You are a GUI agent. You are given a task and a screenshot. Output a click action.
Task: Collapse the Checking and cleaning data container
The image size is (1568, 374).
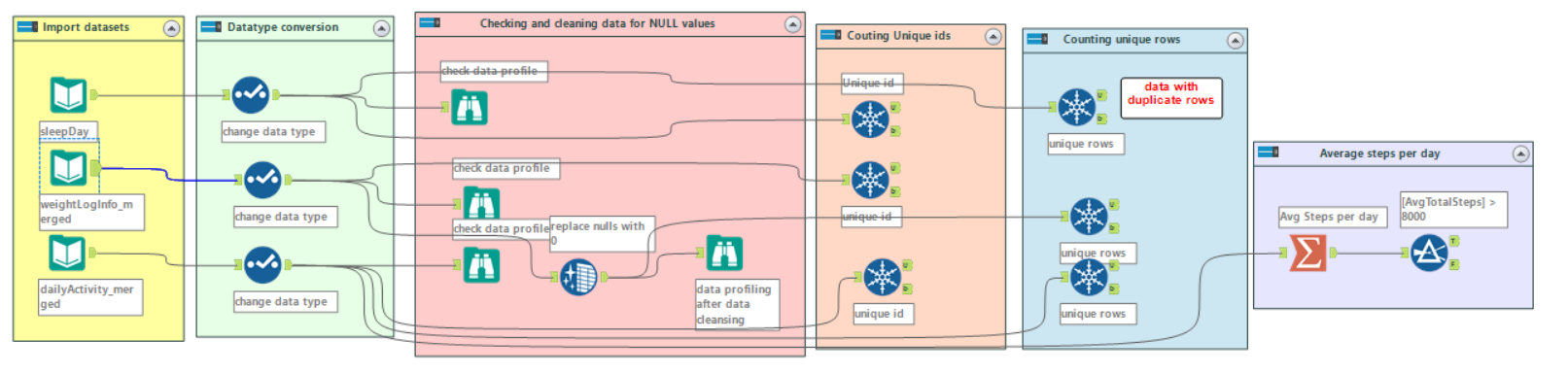(x=792, y=24)
